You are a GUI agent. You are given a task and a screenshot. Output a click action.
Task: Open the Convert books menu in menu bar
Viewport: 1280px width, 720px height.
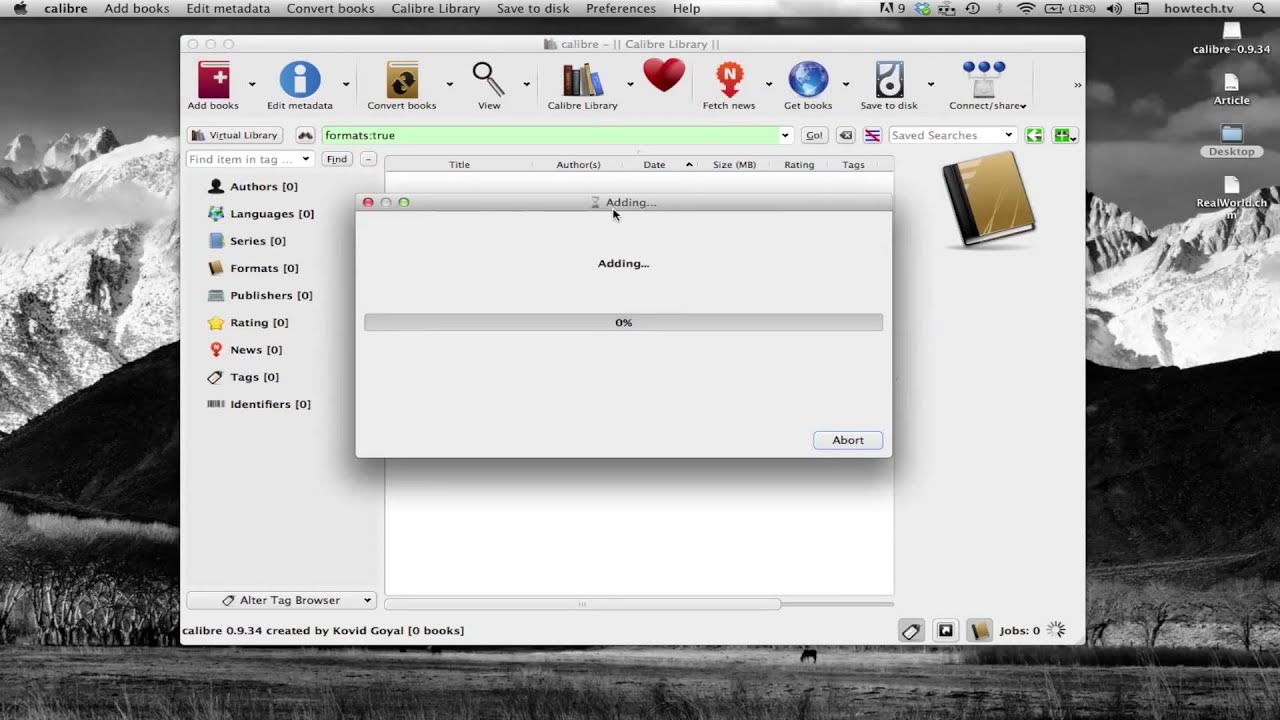[330, 8]
